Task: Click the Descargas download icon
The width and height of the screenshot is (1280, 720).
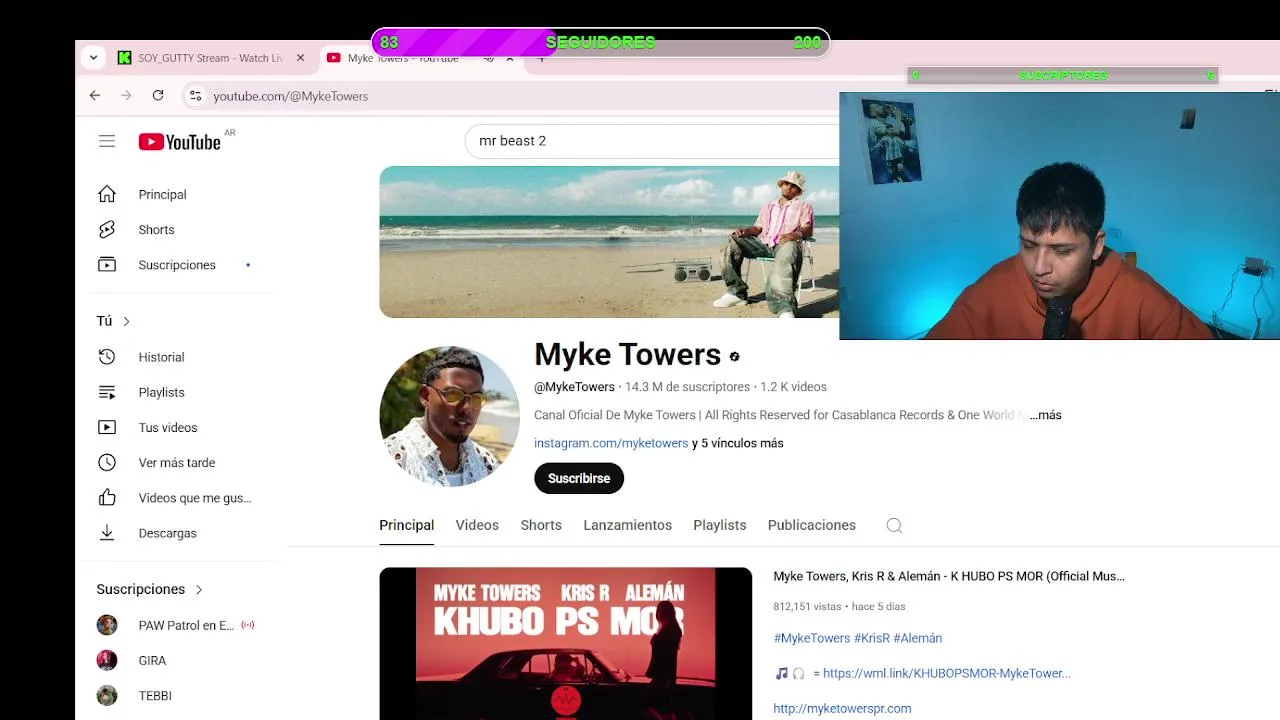Action: click(107, 533)
